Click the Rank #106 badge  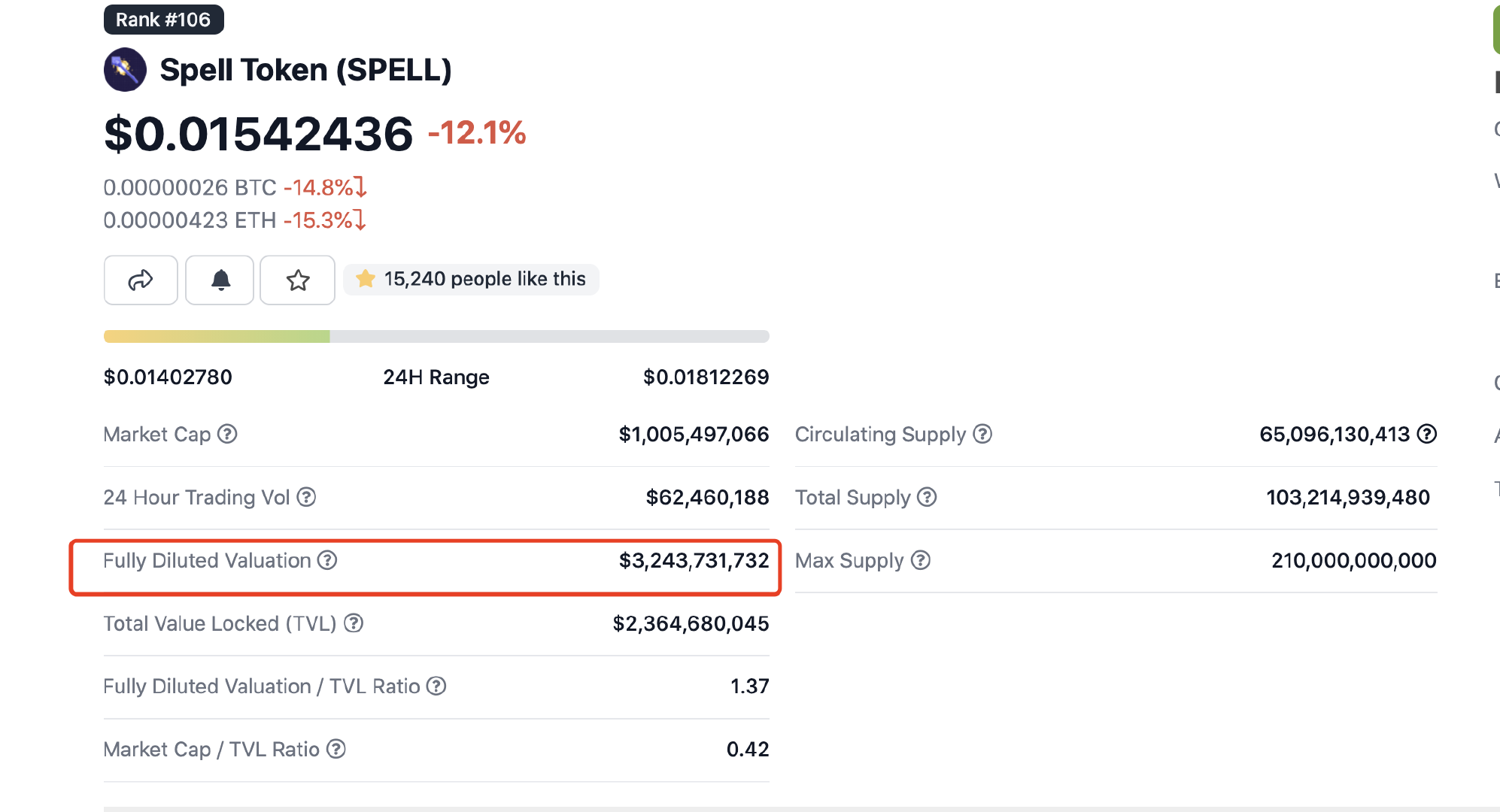click(163, 20)
